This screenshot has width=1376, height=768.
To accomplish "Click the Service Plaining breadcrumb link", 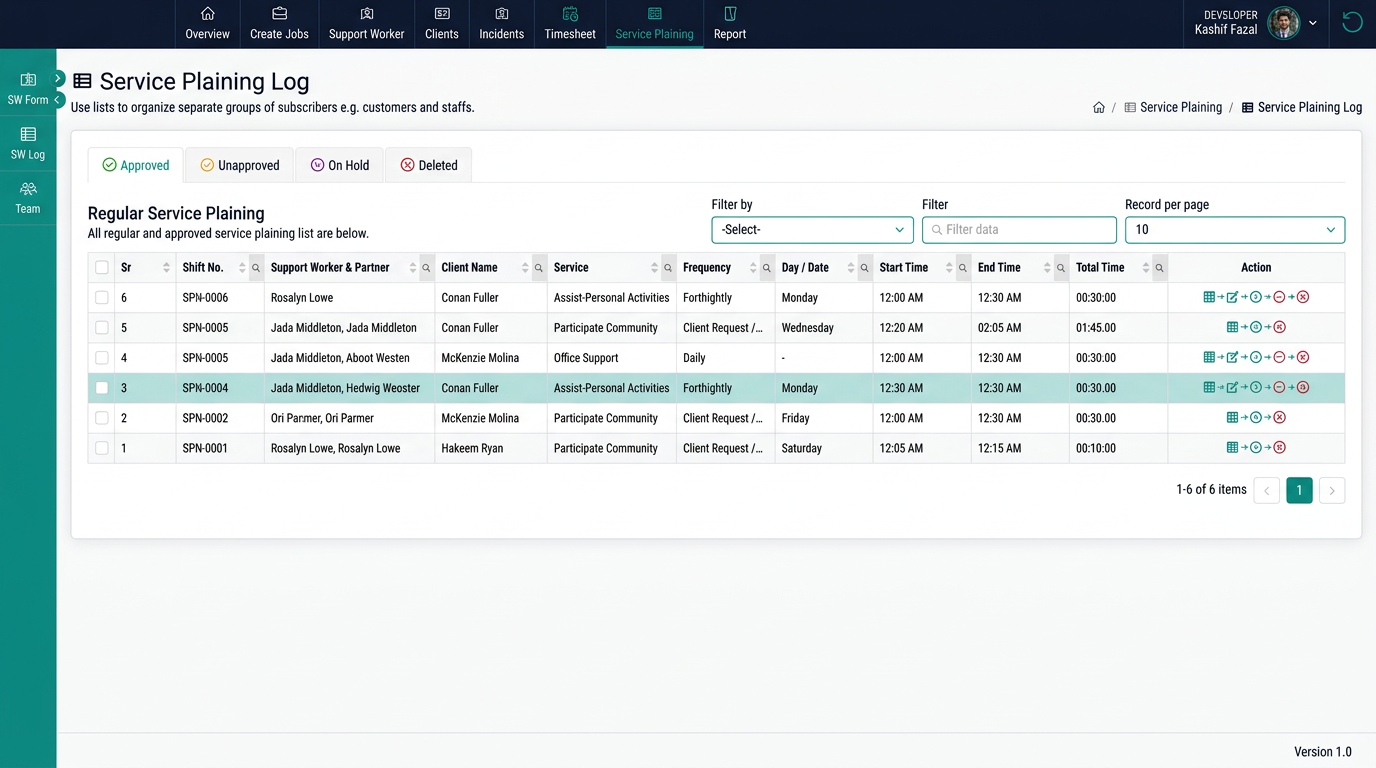I will [x=1180, y=108].
